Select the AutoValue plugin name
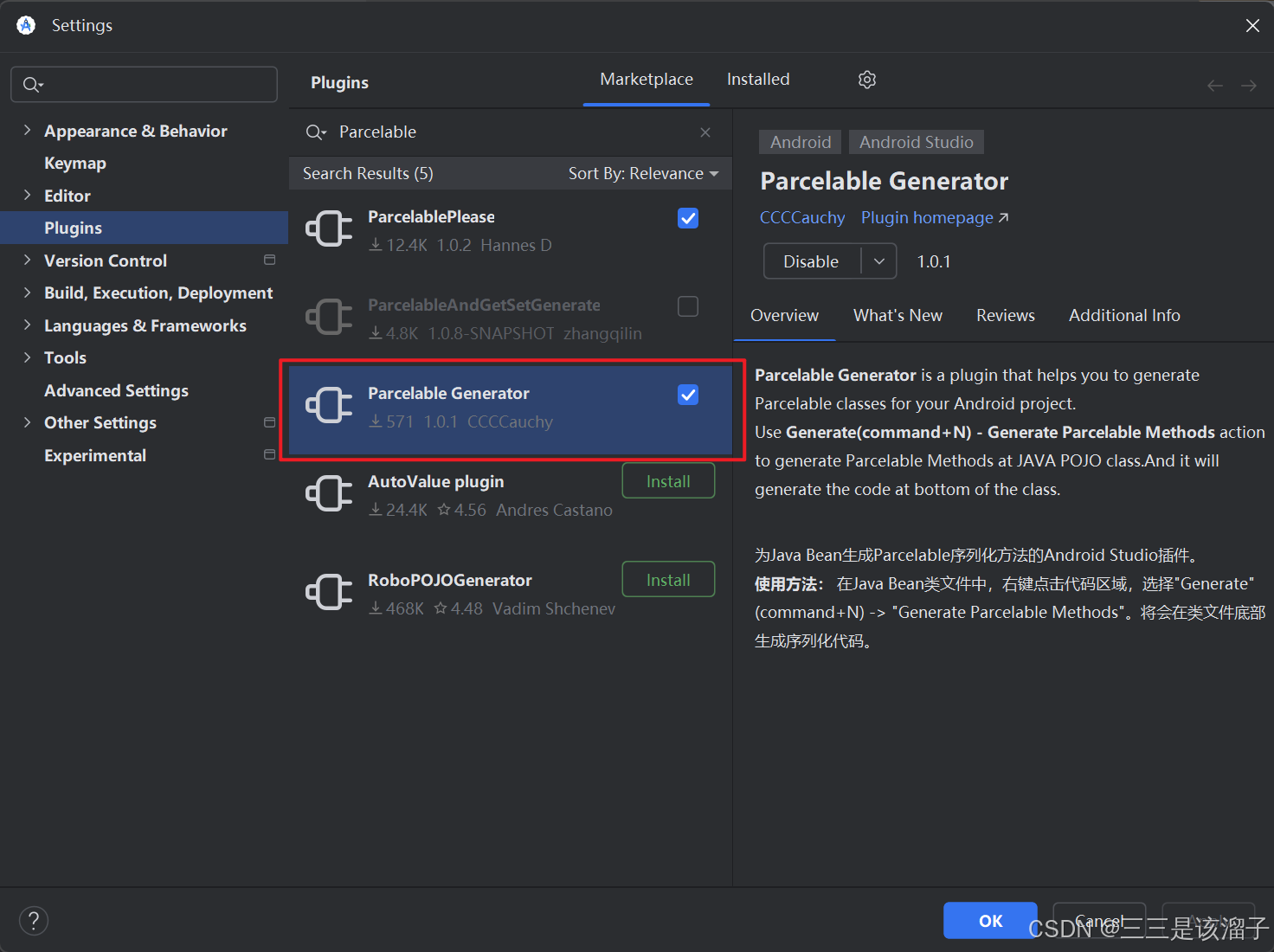This screenshot has width=1274, height=952. [x=435, y=482]
